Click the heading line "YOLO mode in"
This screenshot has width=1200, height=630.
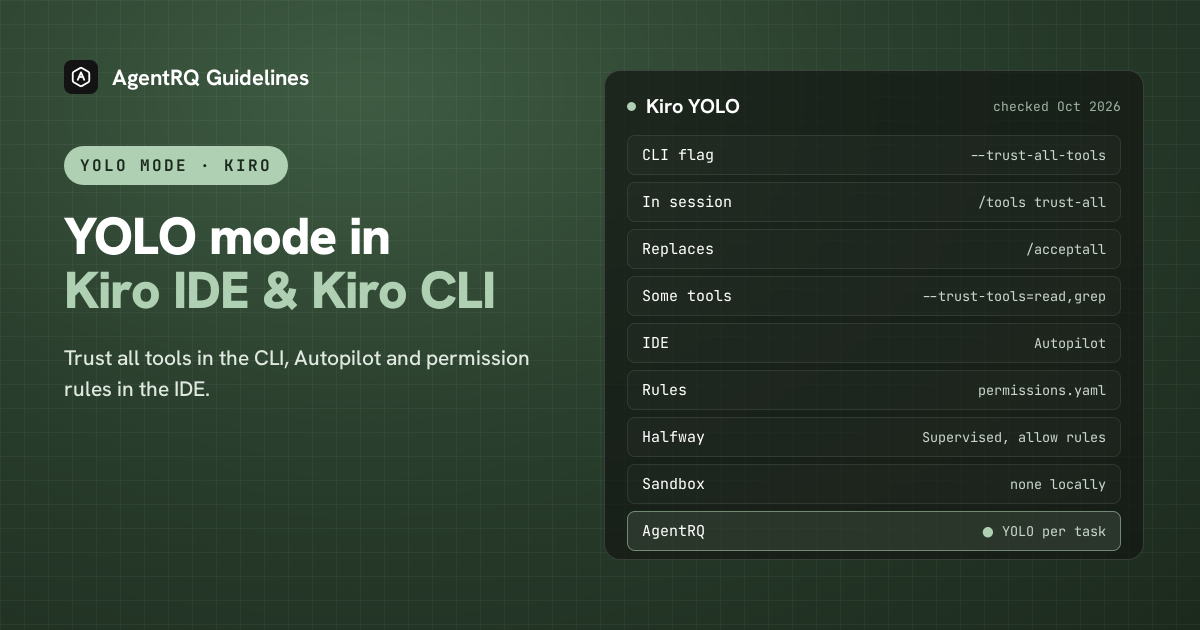[227, 238]
